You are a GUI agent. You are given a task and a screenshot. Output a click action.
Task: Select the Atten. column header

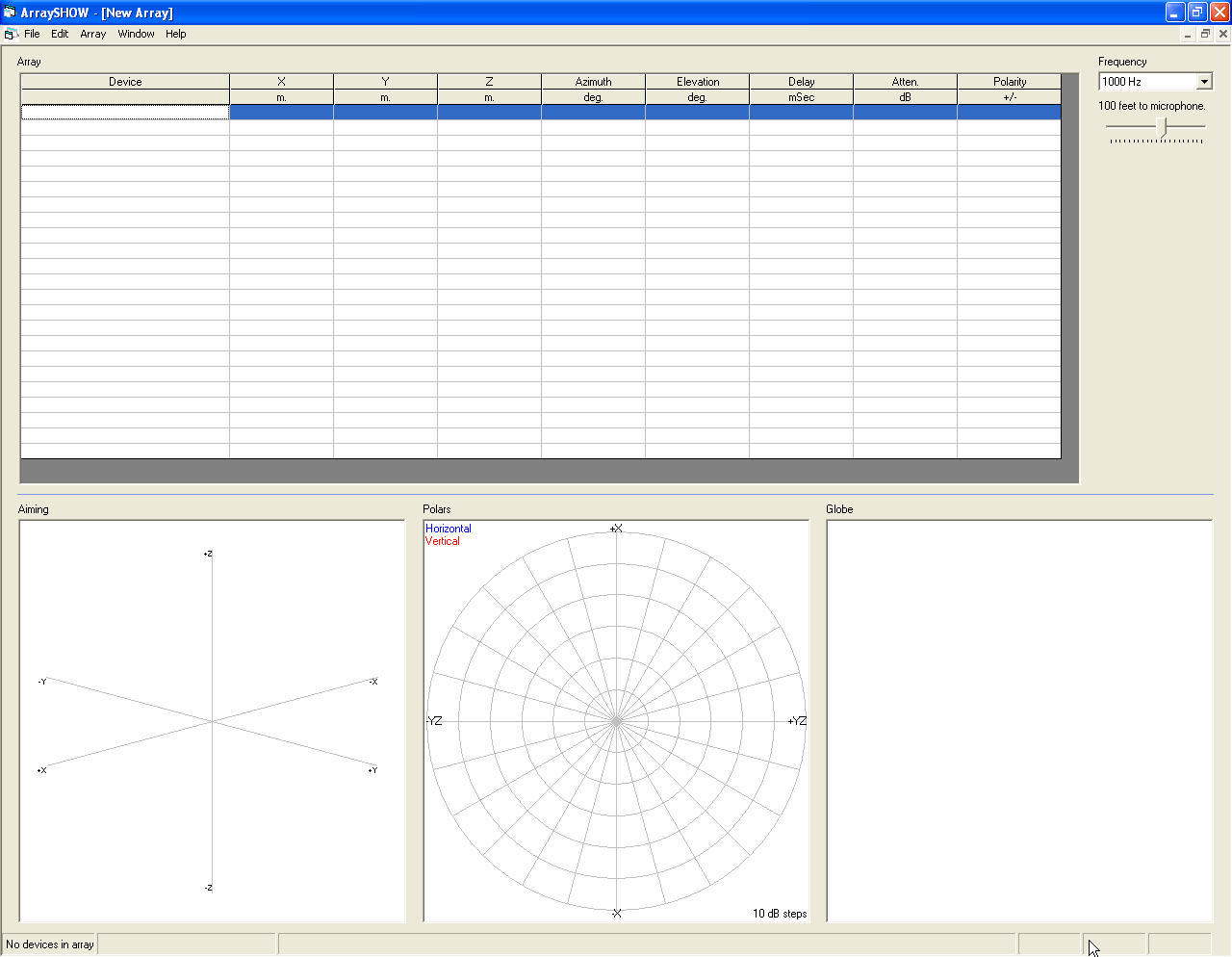pos(905,82)
